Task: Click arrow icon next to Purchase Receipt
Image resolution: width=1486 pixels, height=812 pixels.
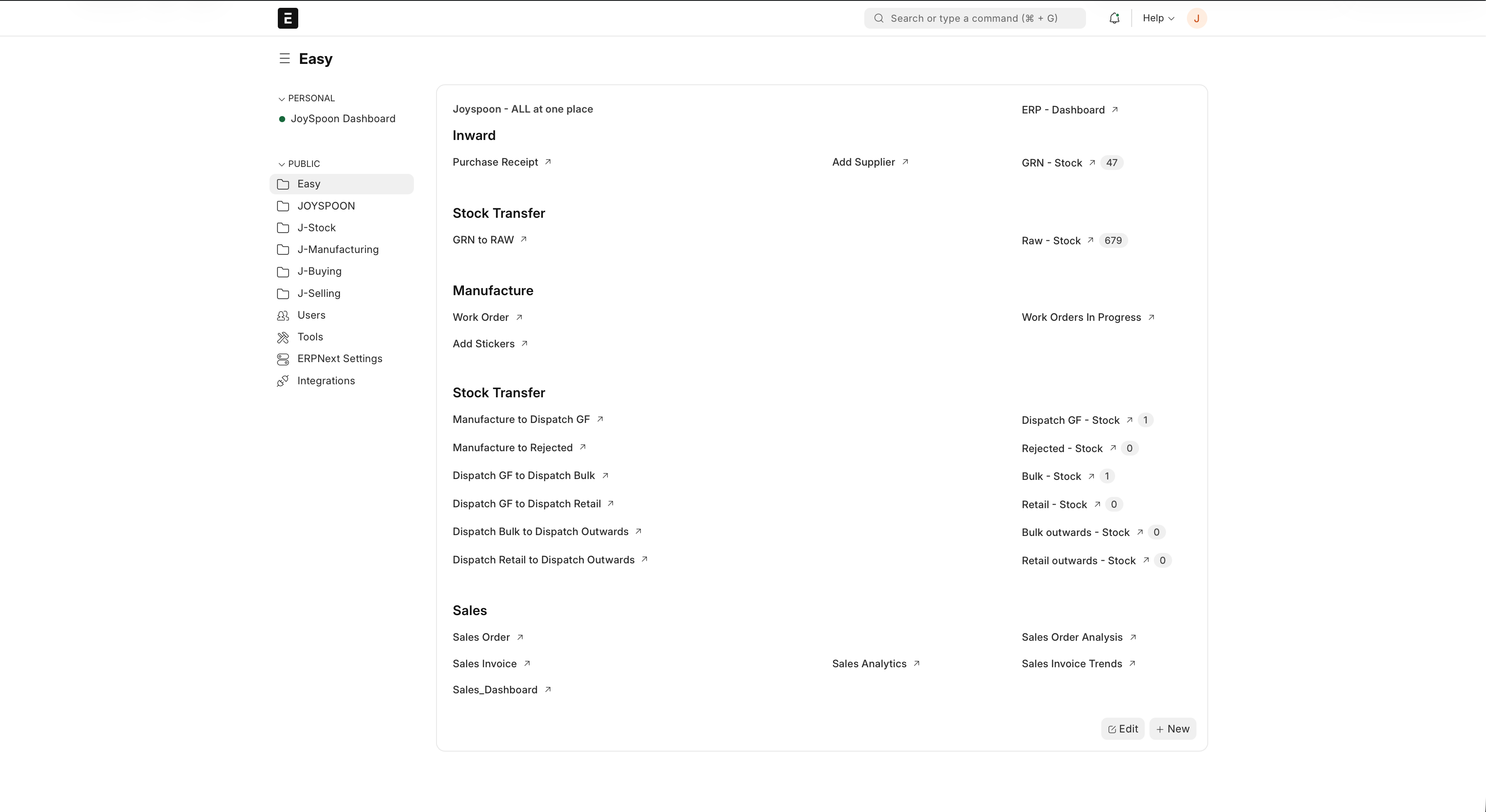Action: (548, 161)
